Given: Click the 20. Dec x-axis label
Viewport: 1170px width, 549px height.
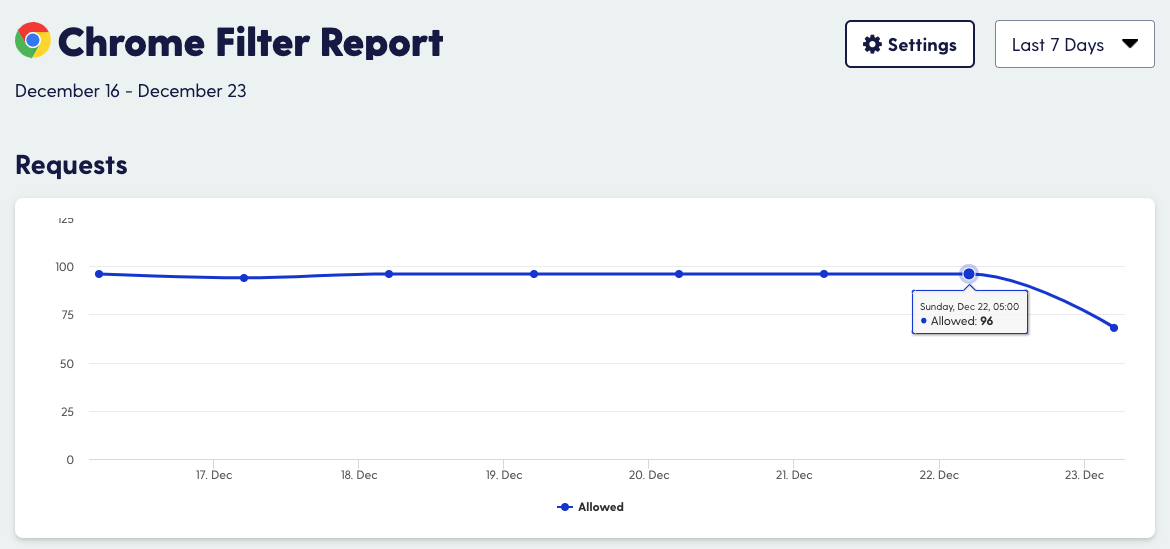Looking at the screenshot, I should (x=648, y=476).
